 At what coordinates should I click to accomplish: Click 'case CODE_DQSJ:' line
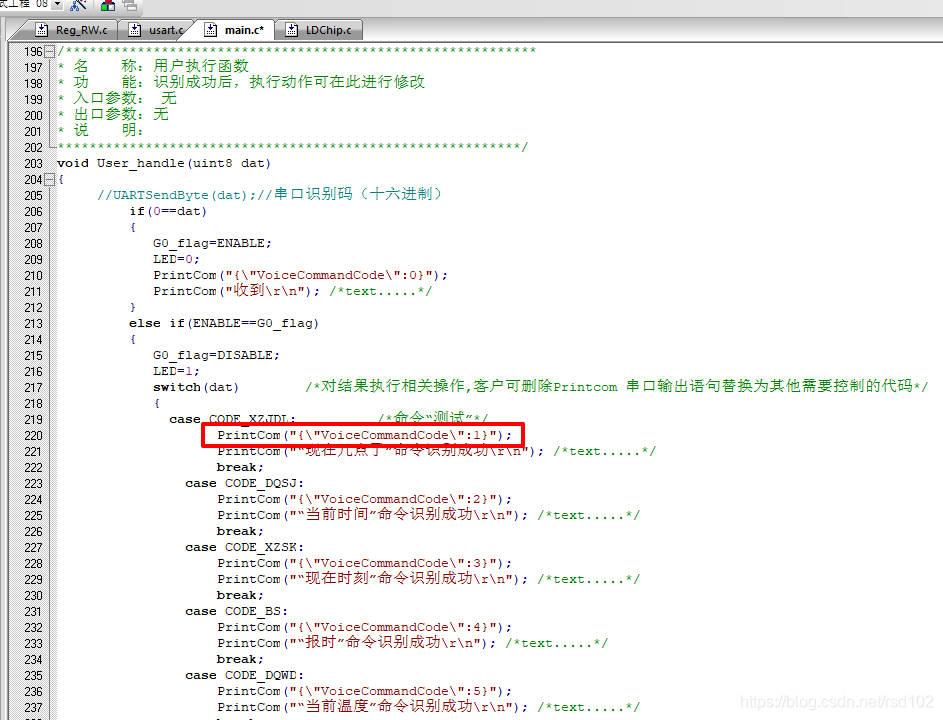[x=244, y=483]
